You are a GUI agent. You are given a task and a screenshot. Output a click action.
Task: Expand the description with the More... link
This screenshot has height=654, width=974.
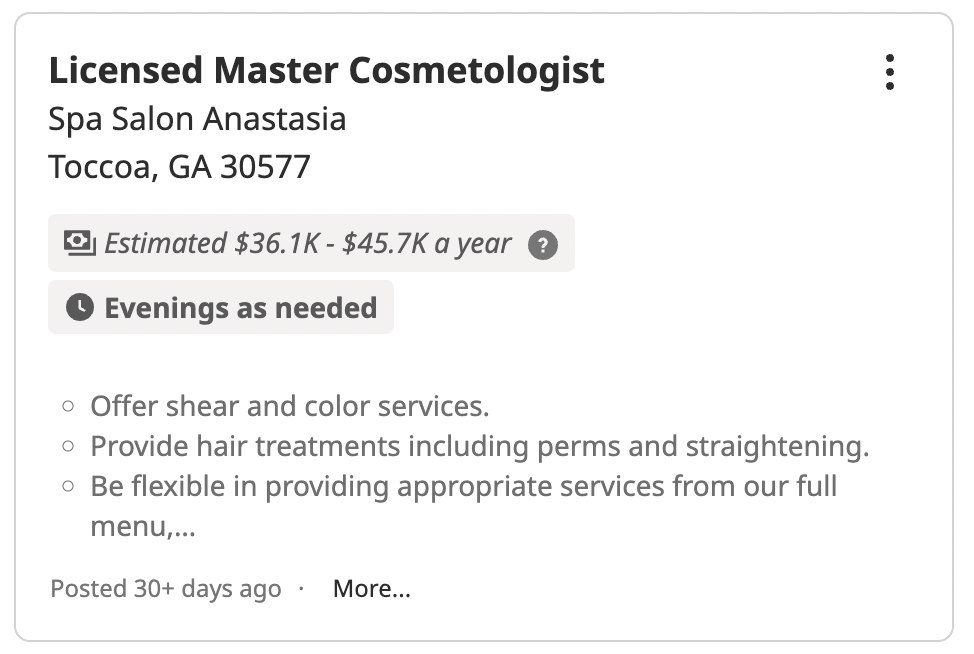tap(371, 589)
